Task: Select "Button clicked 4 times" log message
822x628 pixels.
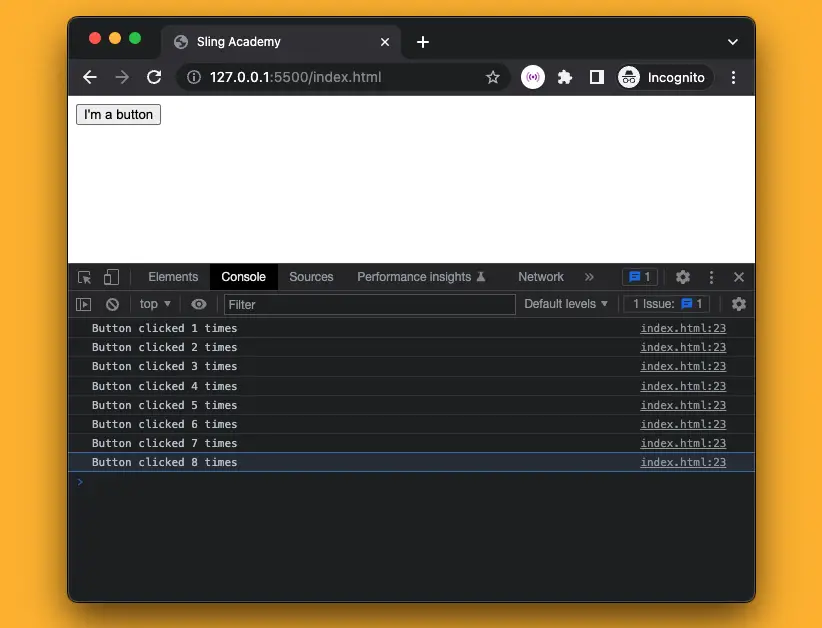Action: point(165,386)
